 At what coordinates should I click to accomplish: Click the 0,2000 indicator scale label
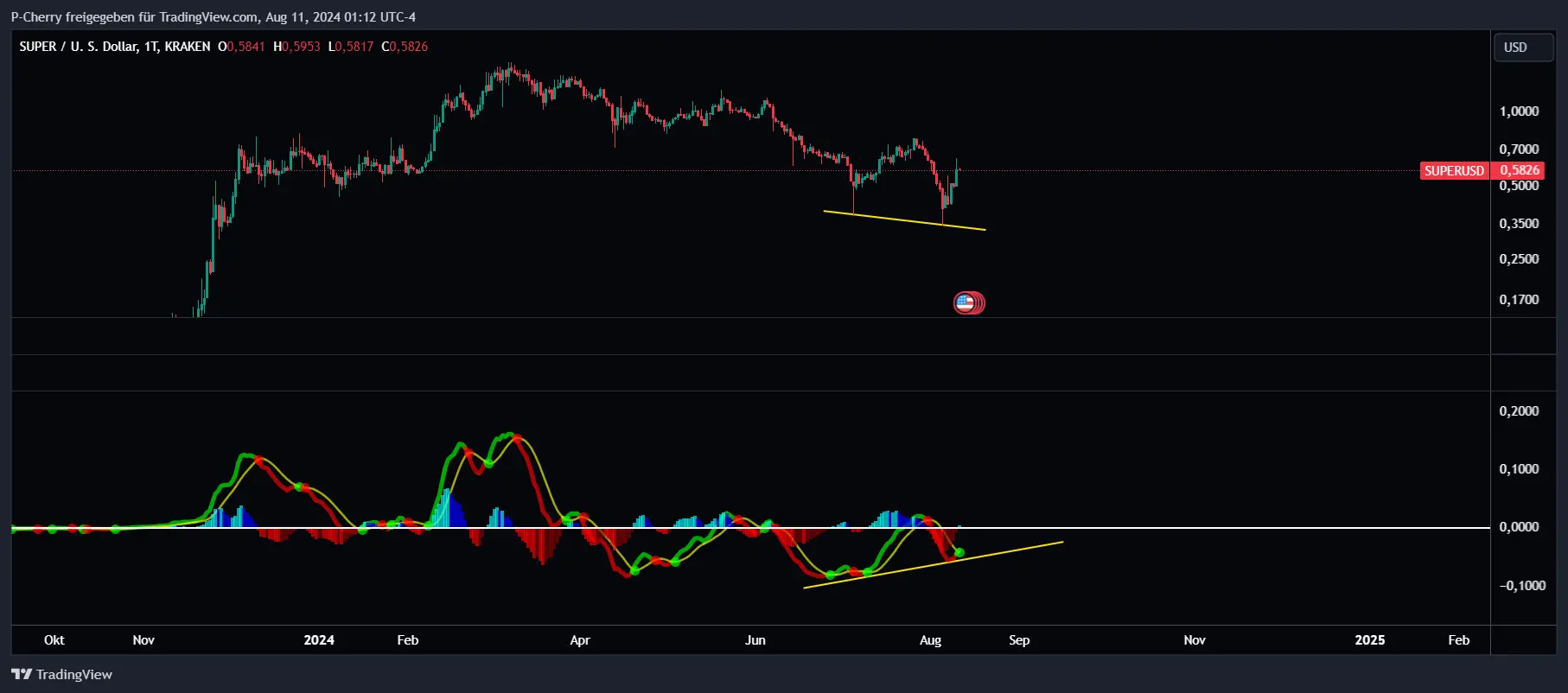click(x=1519, y=411)
